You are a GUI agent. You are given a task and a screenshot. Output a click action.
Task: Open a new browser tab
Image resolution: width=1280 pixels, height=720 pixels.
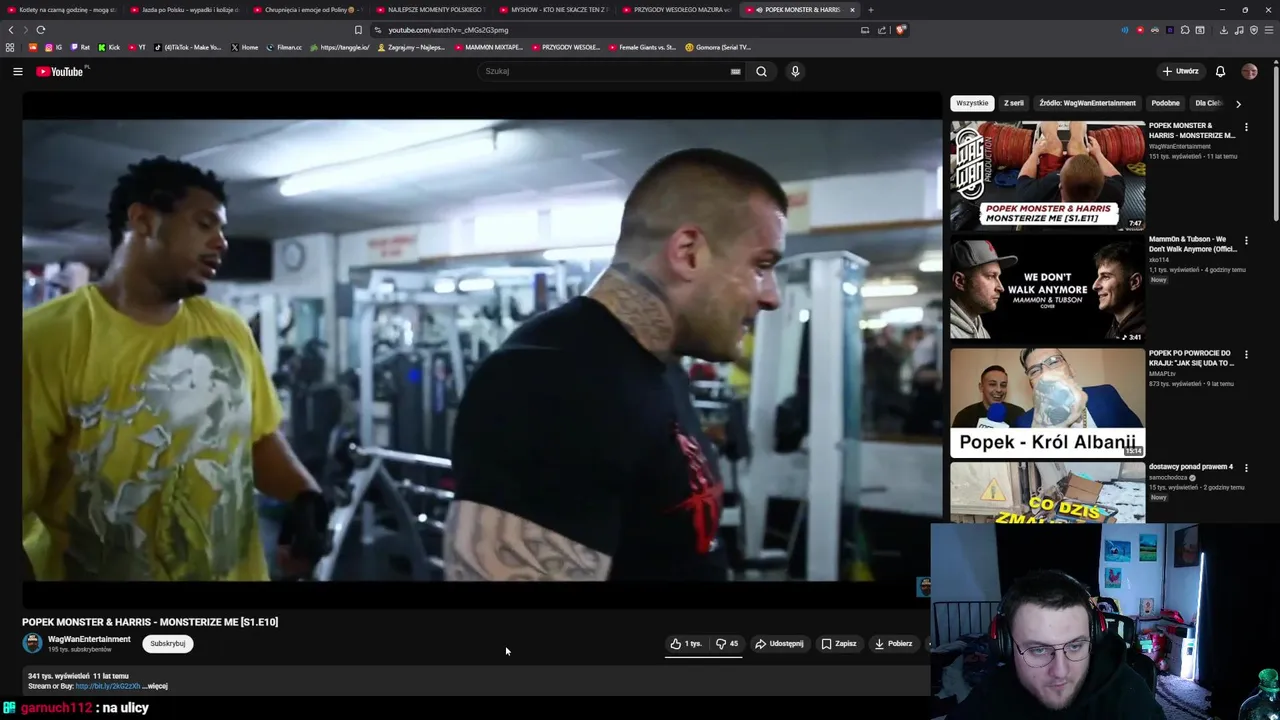point(870,10)
